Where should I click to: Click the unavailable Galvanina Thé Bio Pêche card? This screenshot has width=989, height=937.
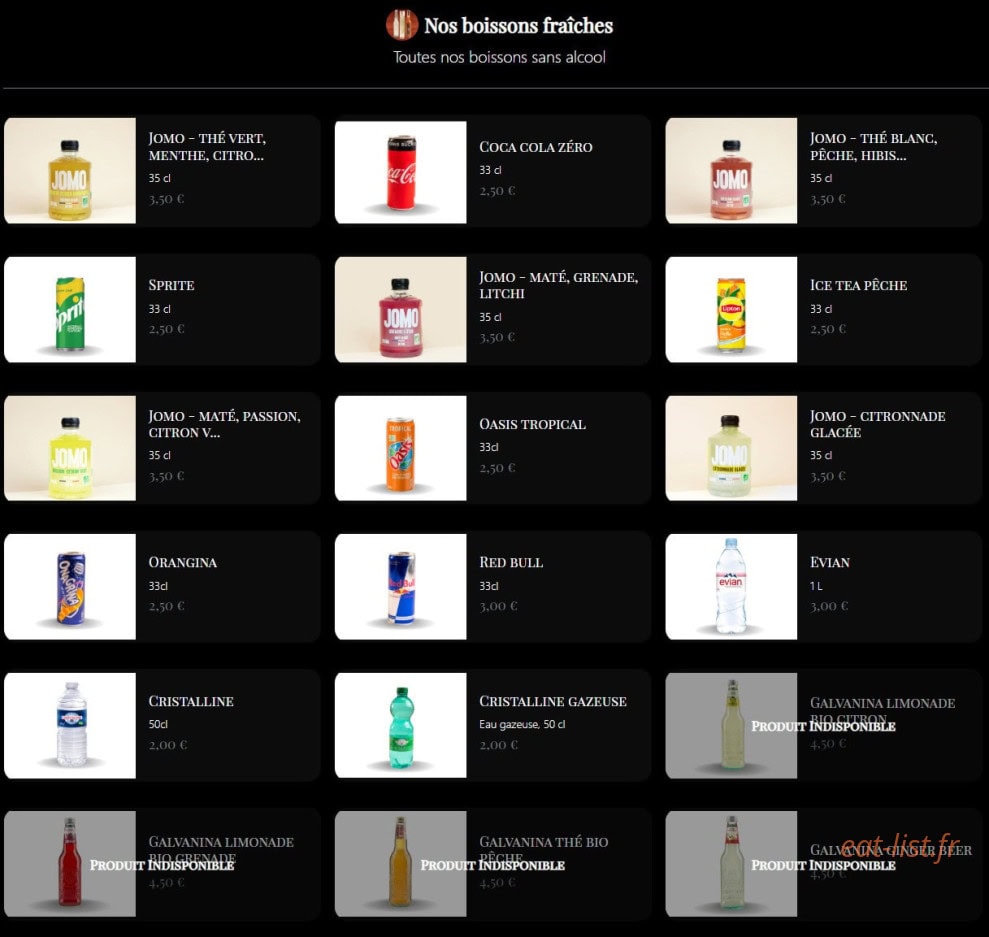[493, 864]
